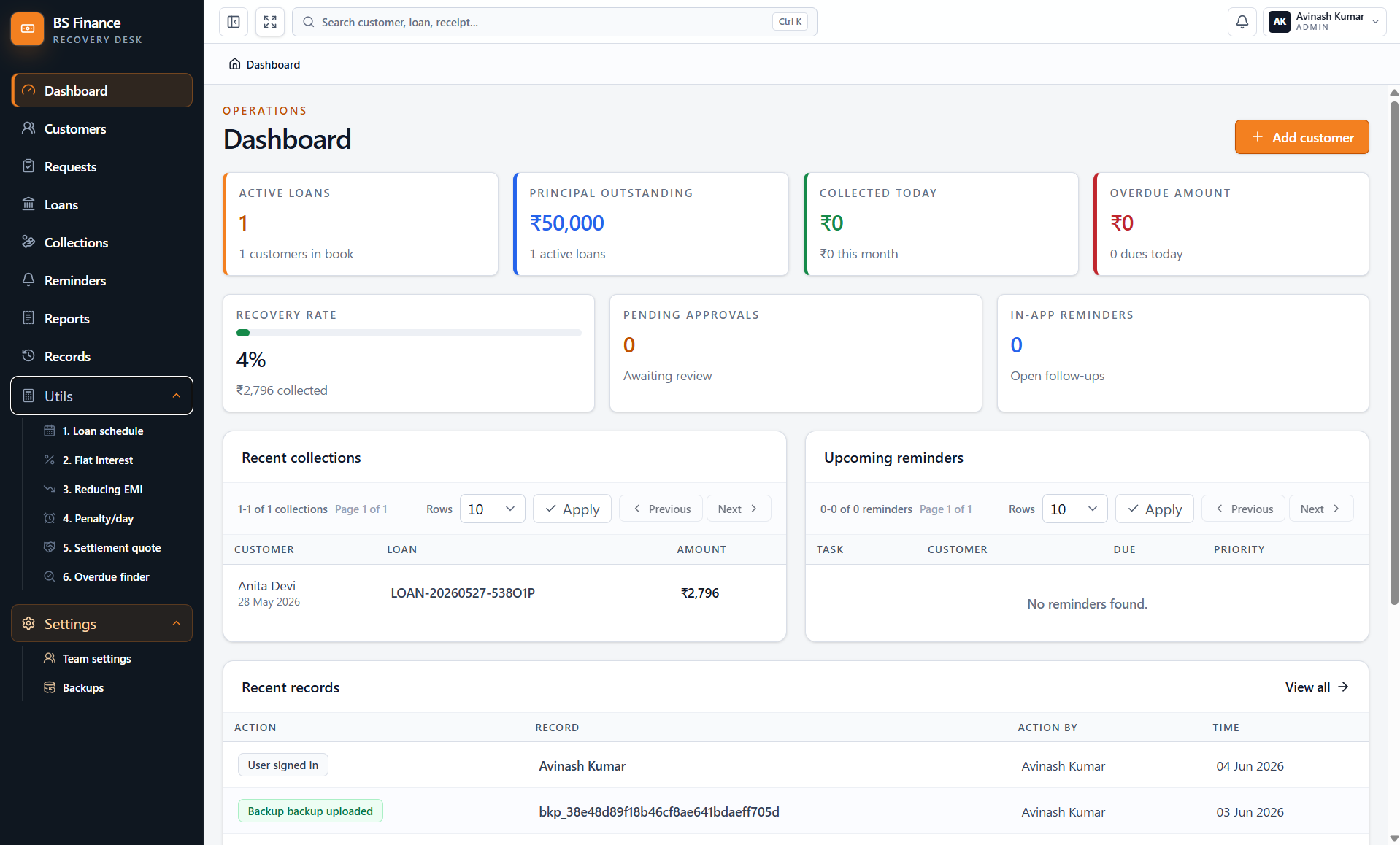
Task: Go to Customers in sidebar
Action: [x=102, y=128]
